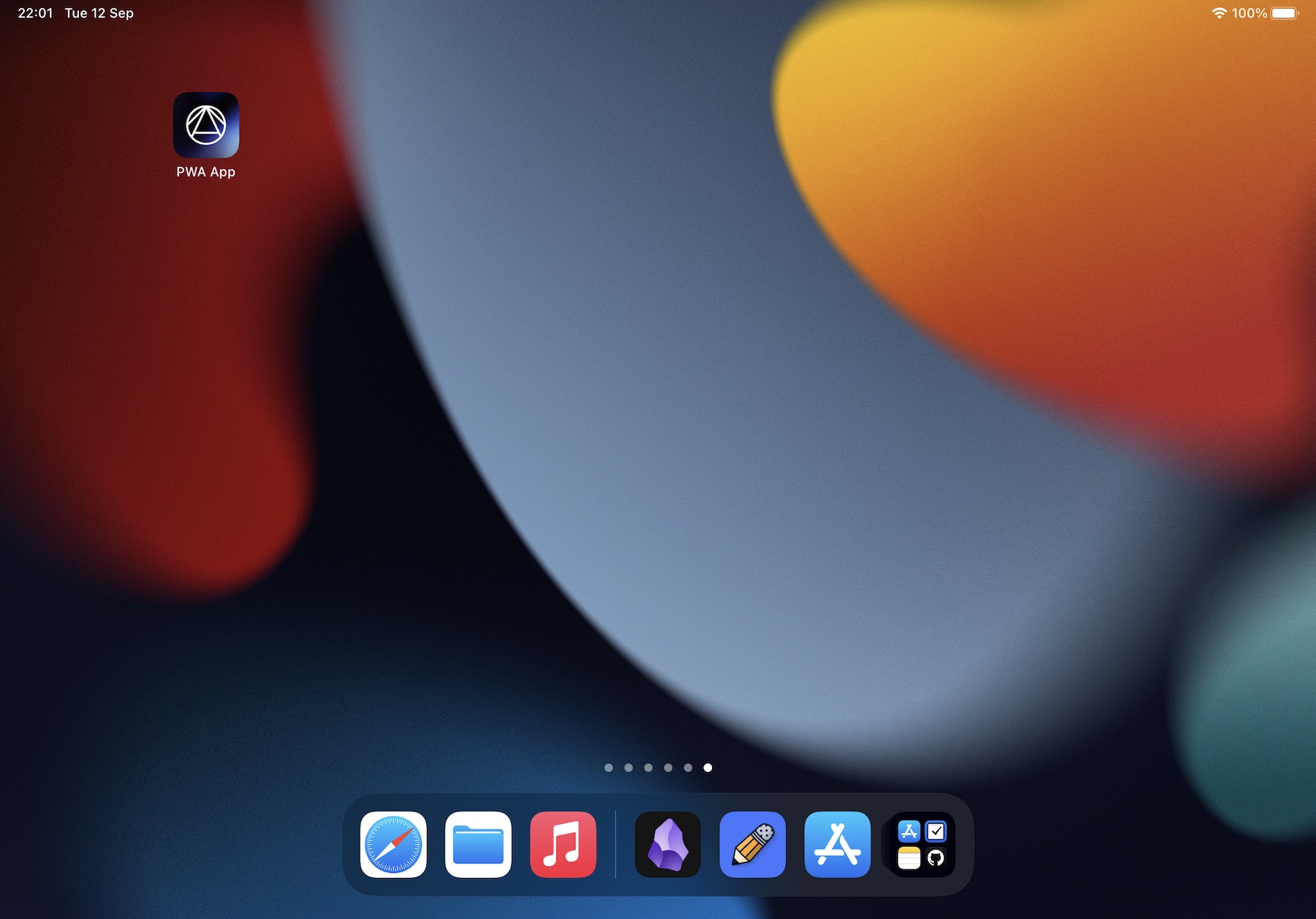Viewport: 1316px width, 919px height.
Task: Open the App Library folder in the dock
Action: (922, 844)
